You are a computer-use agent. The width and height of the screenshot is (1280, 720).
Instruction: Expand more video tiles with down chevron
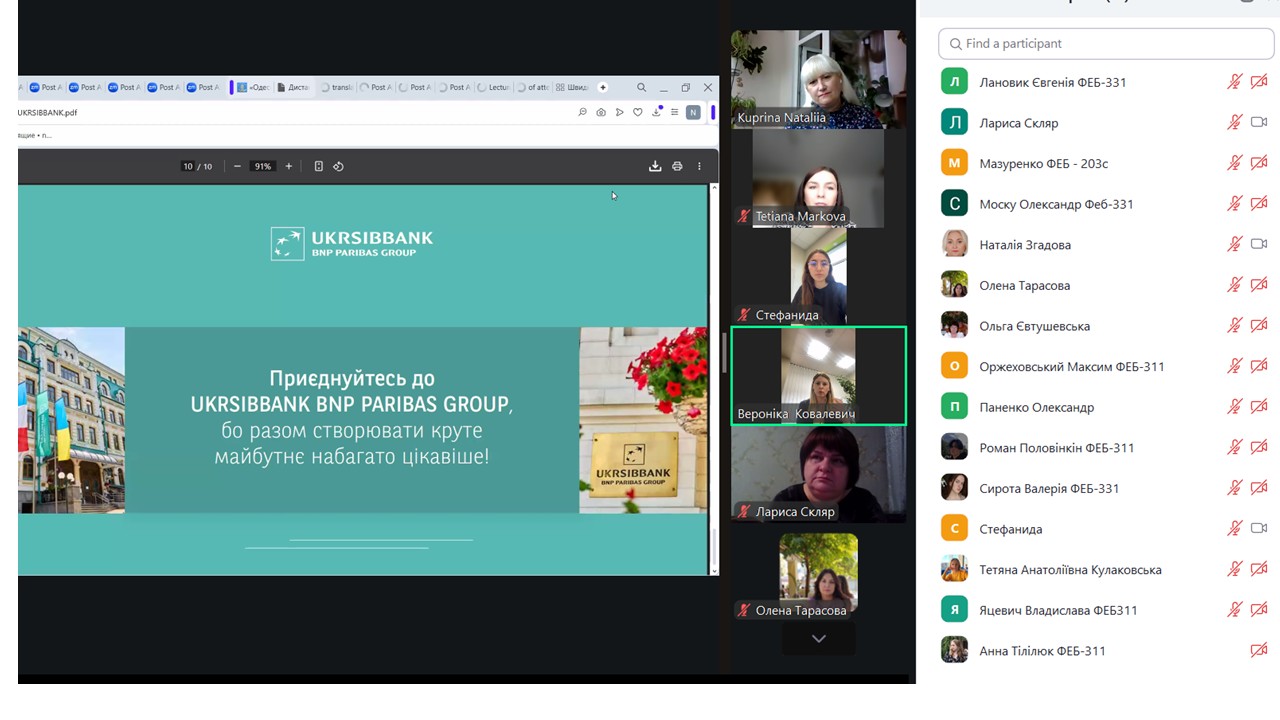[818, 638]
